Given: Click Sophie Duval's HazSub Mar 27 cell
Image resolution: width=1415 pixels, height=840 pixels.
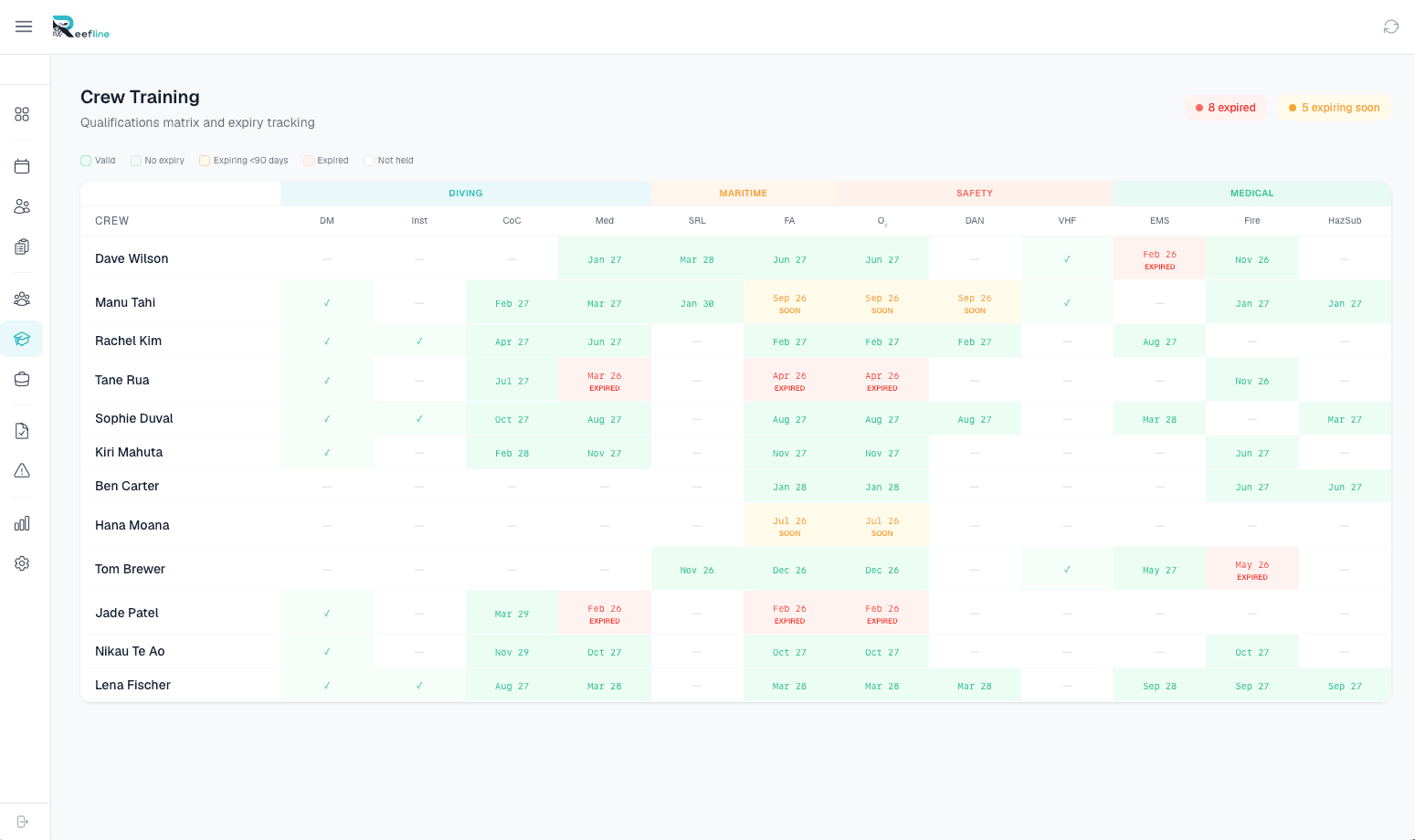Looking at the screenshot, I should 1345,419.
